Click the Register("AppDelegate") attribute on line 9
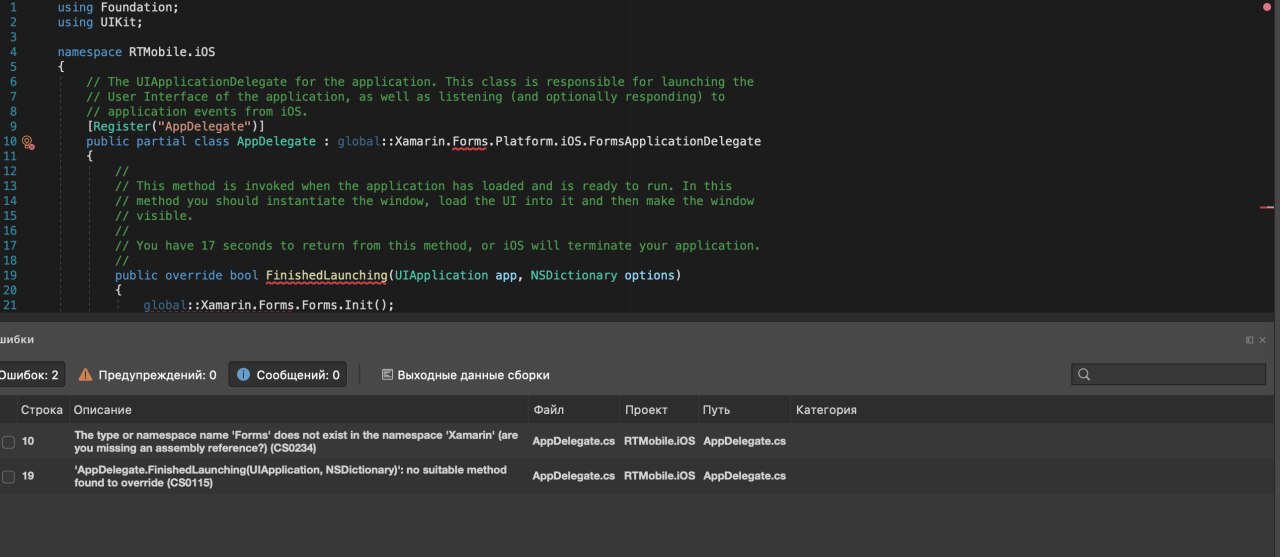 (x=175, y=126)
